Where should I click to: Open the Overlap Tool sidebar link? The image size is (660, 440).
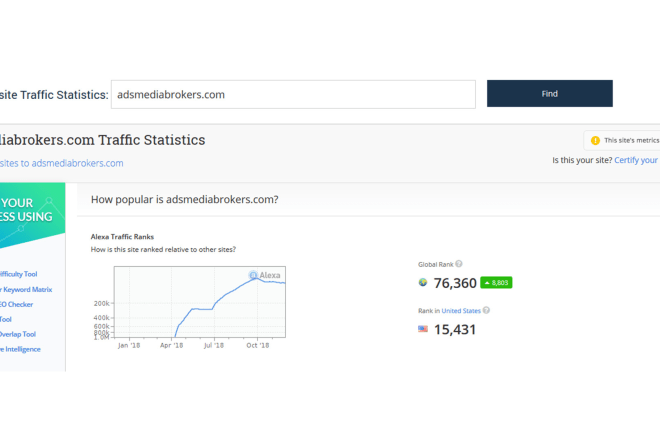click(18, 334)
